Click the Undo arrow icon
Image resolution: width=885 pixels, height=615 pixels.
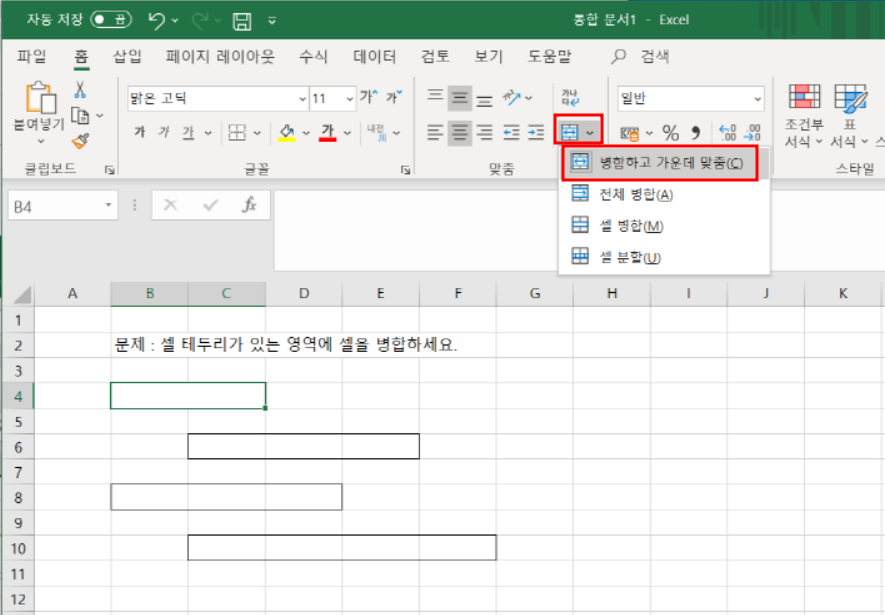tap(156, 20)
